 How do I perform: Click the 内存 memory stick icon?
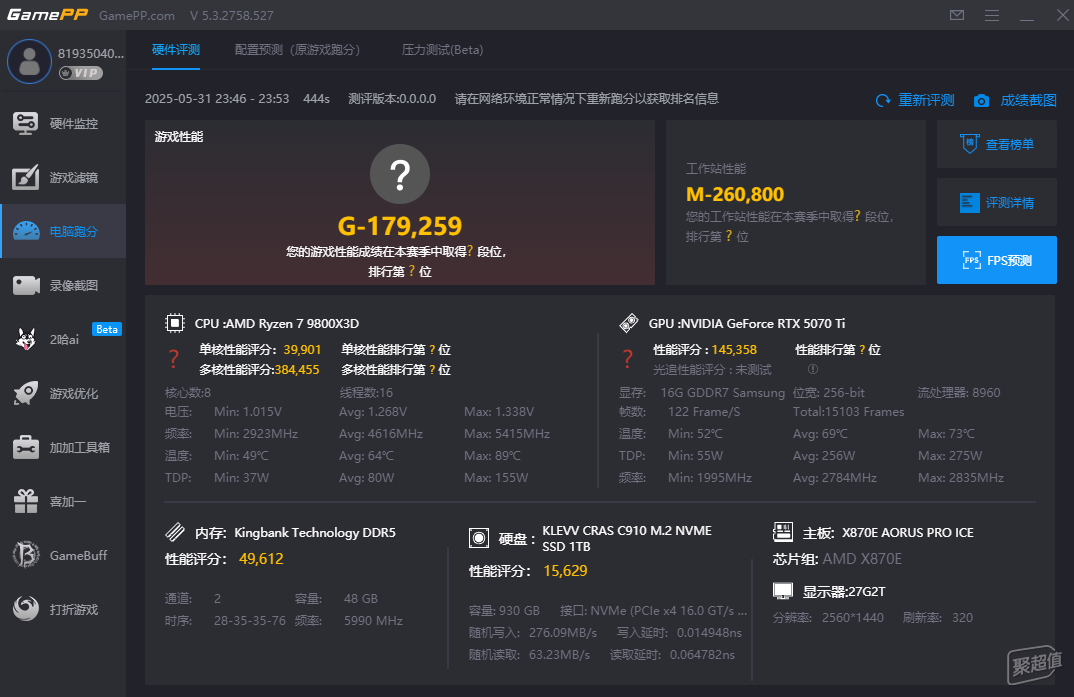tap(175, 532)
